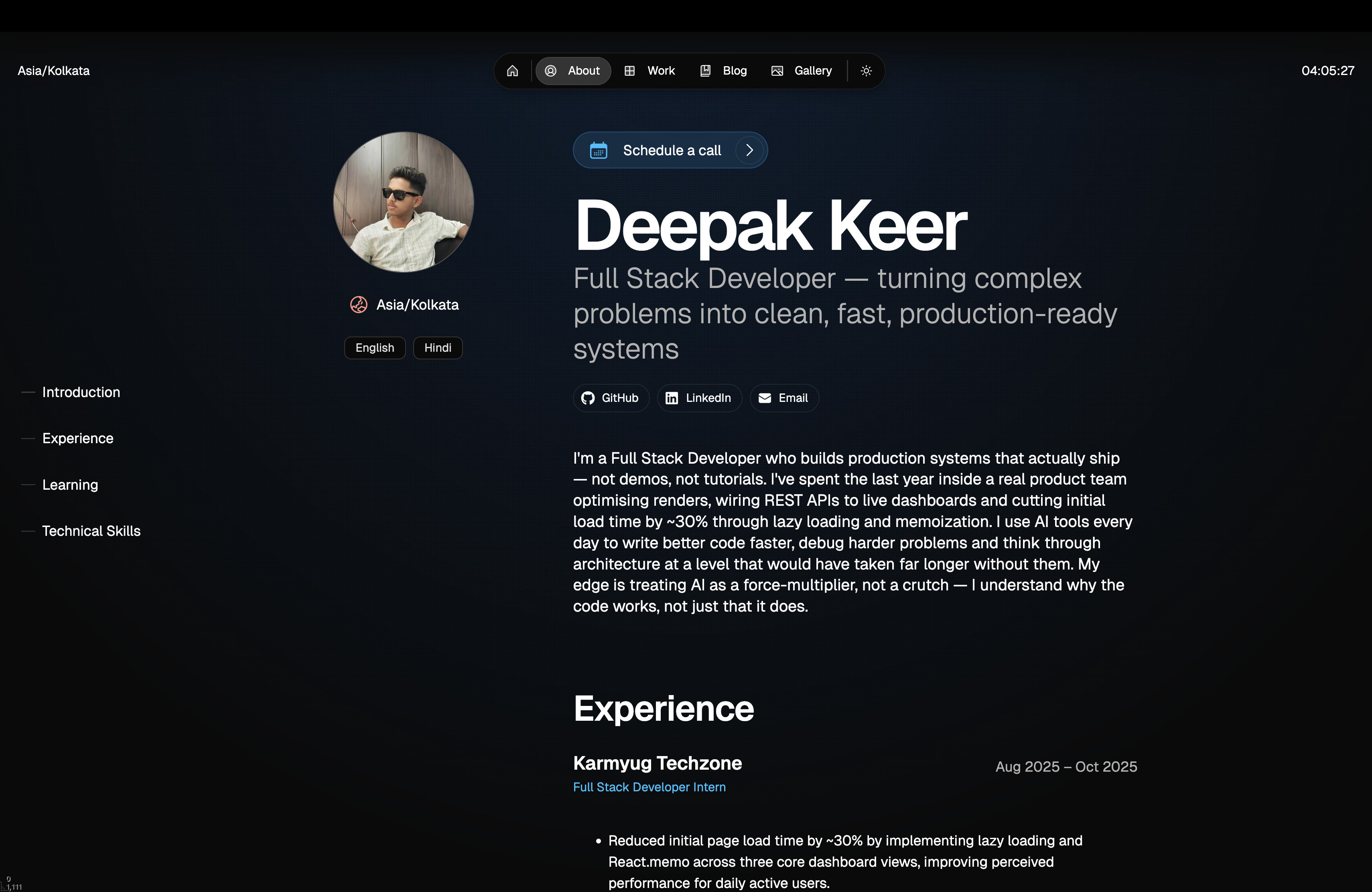Click the calendar icon in Schedule a call
Viewport: 1372px width, 892px height.
point(599,150)
